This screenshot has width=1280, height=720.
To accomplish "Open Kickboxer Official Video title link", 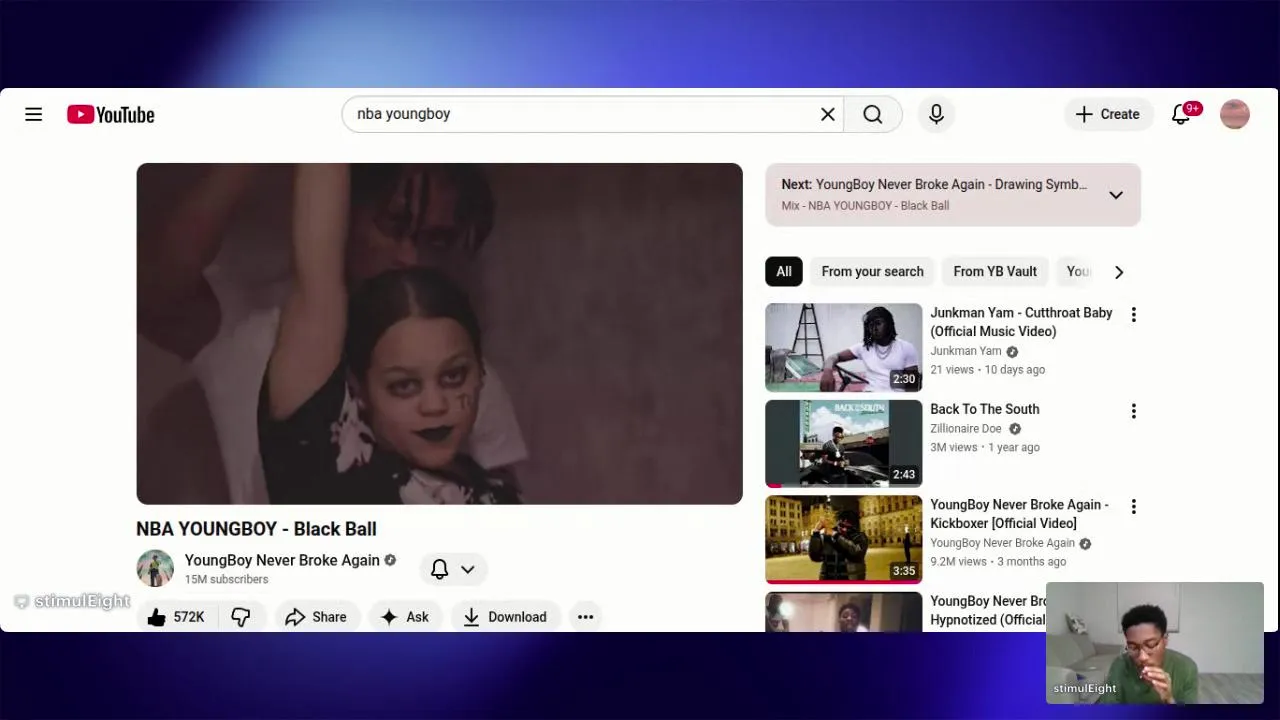I will 1019,514.
